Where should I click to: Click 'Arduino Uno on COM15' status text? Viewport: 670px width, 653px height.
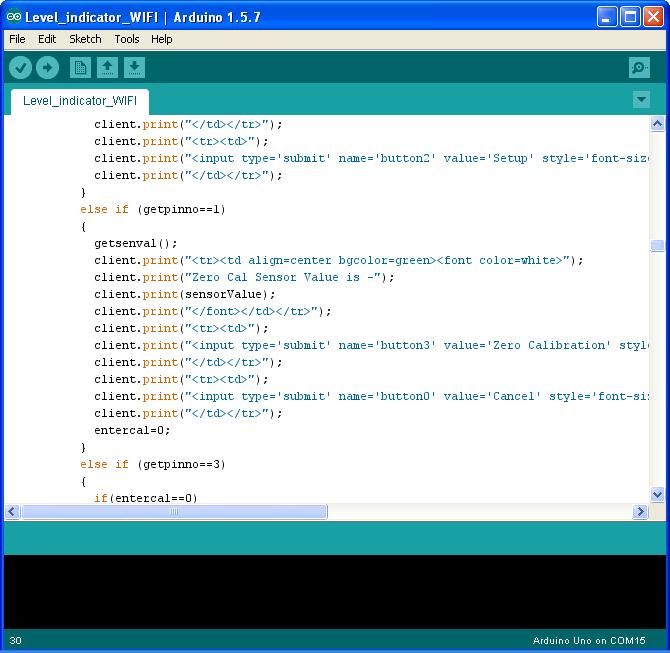click(589, 641)
